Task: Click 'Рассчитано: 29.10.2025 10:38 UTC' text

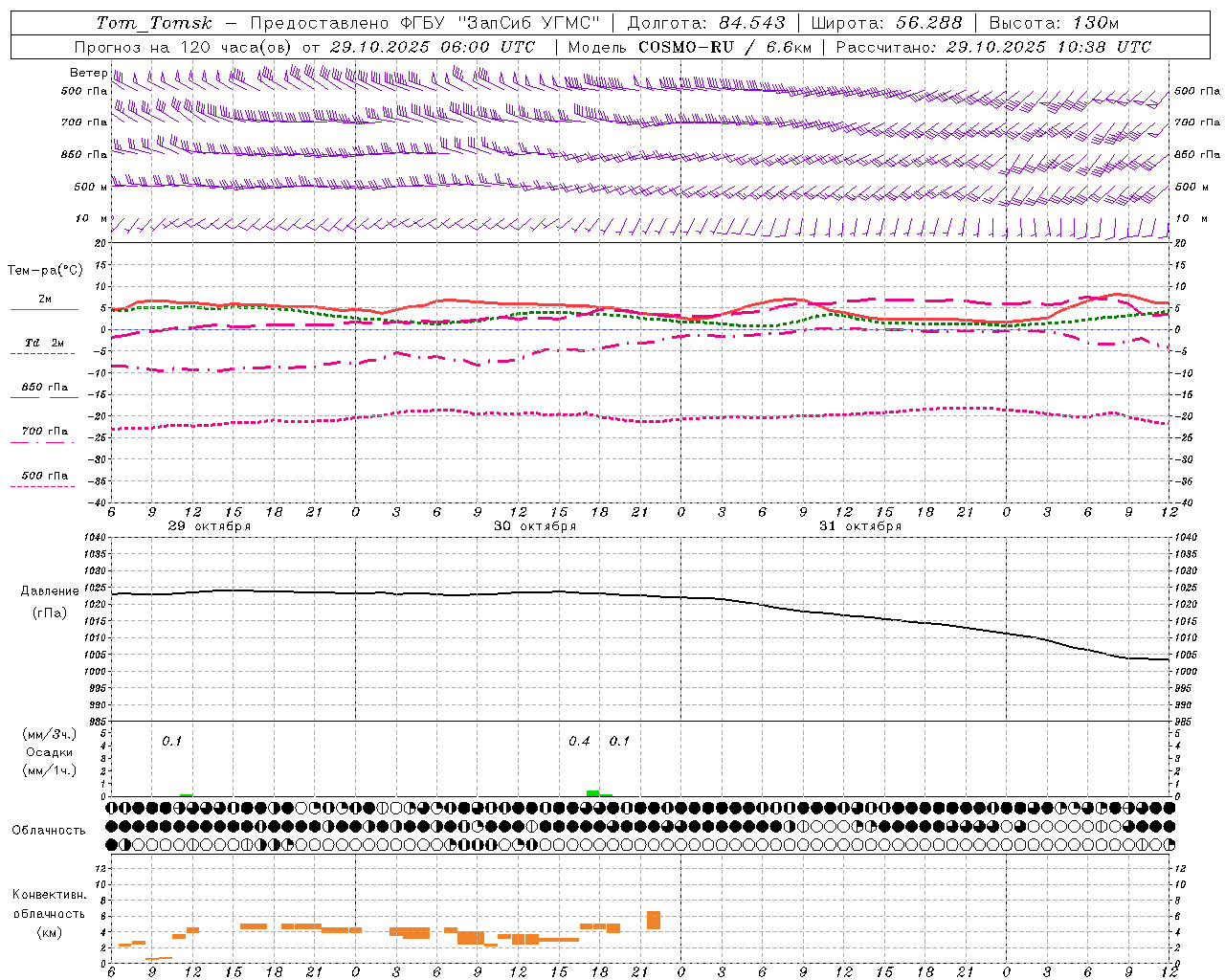Action: 993,47
